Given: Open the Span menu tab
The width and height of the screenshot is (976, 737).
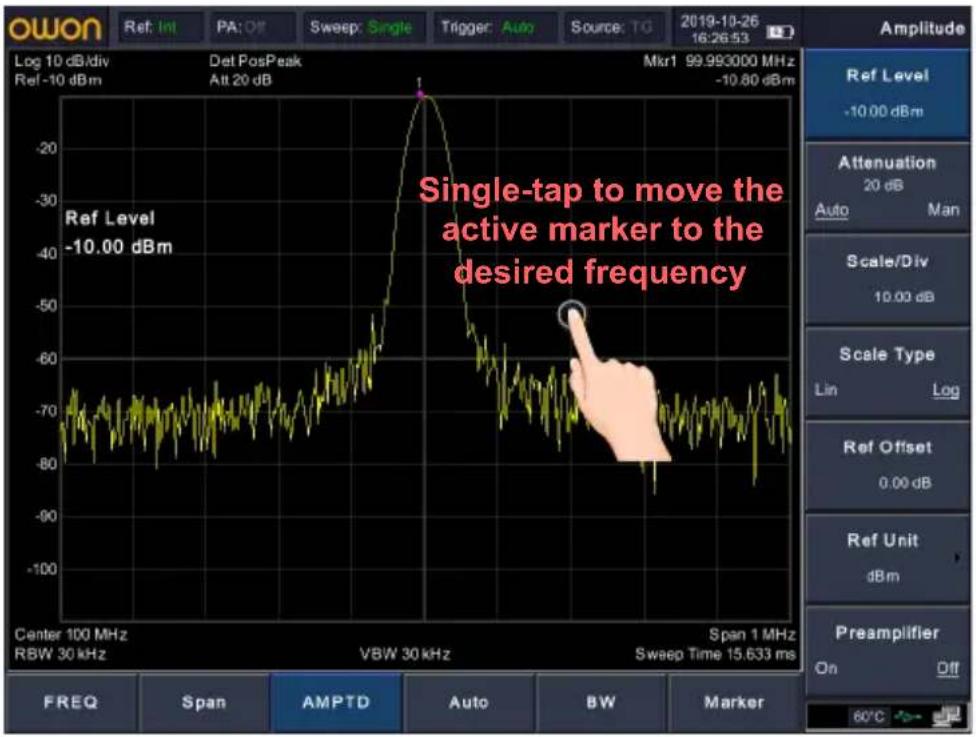Looking at the screenshot, I should pos(204,702).
